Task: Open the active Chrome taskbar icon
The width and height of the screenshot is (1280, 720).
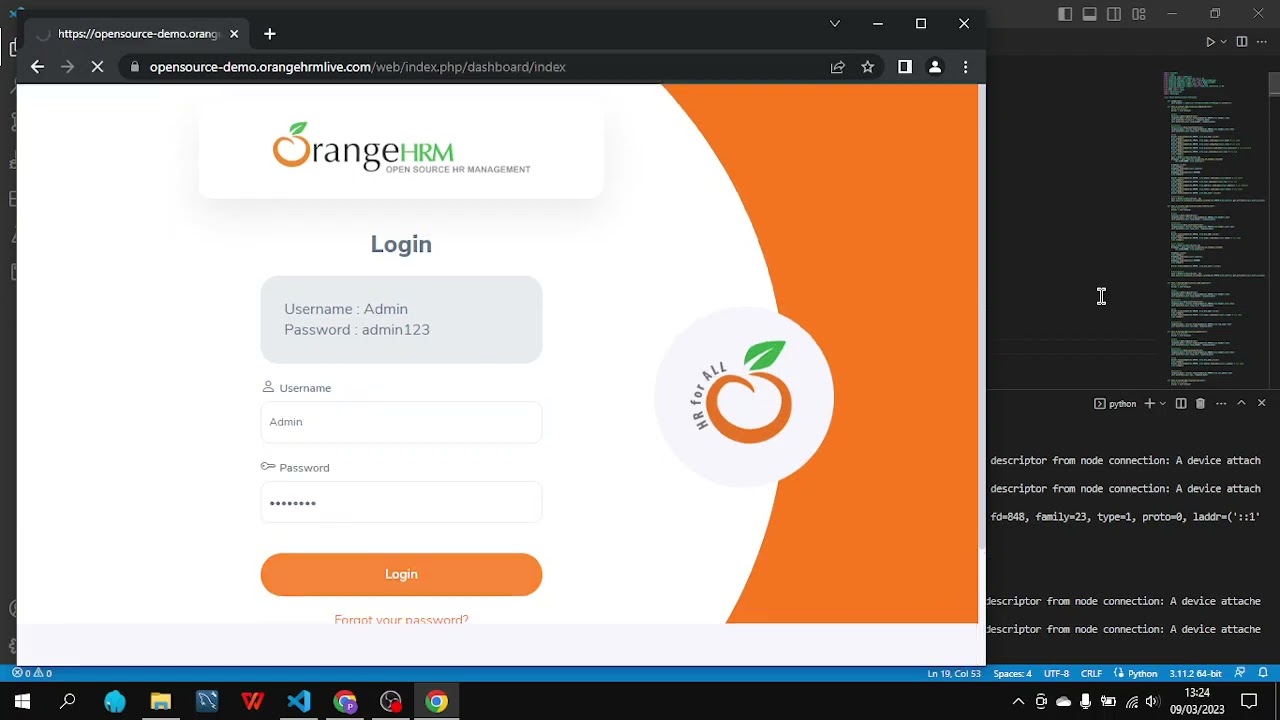Action: coord(437,702)
